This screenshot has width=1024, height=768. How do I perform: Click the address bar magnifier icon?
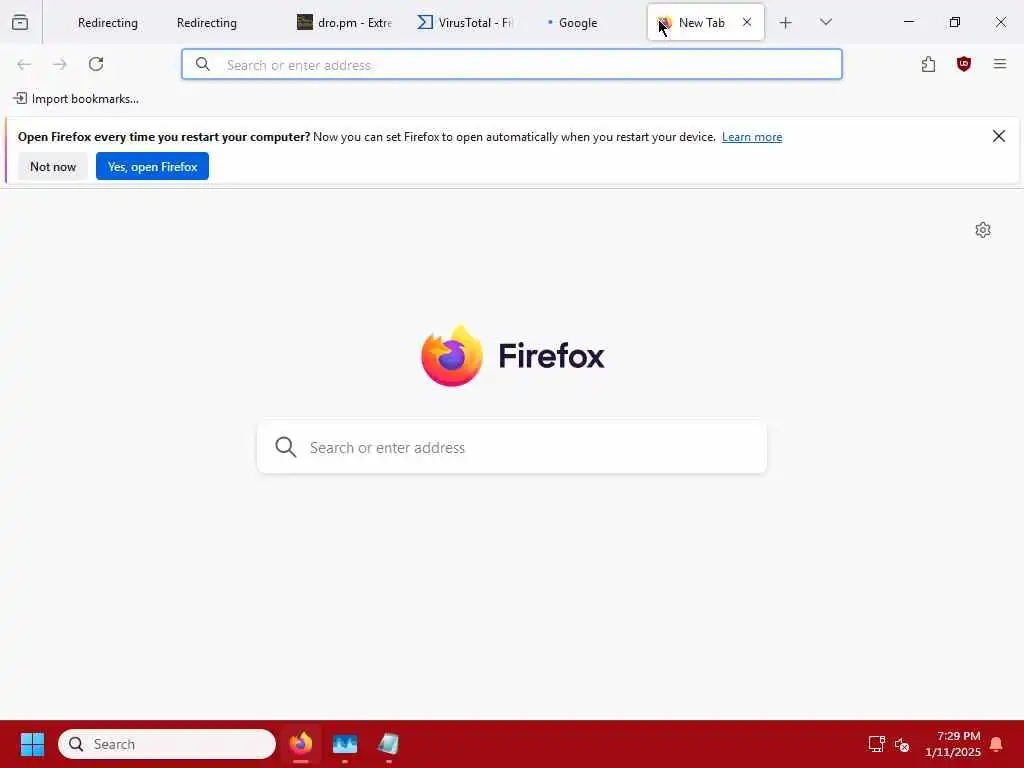click(x=203, y=64)
